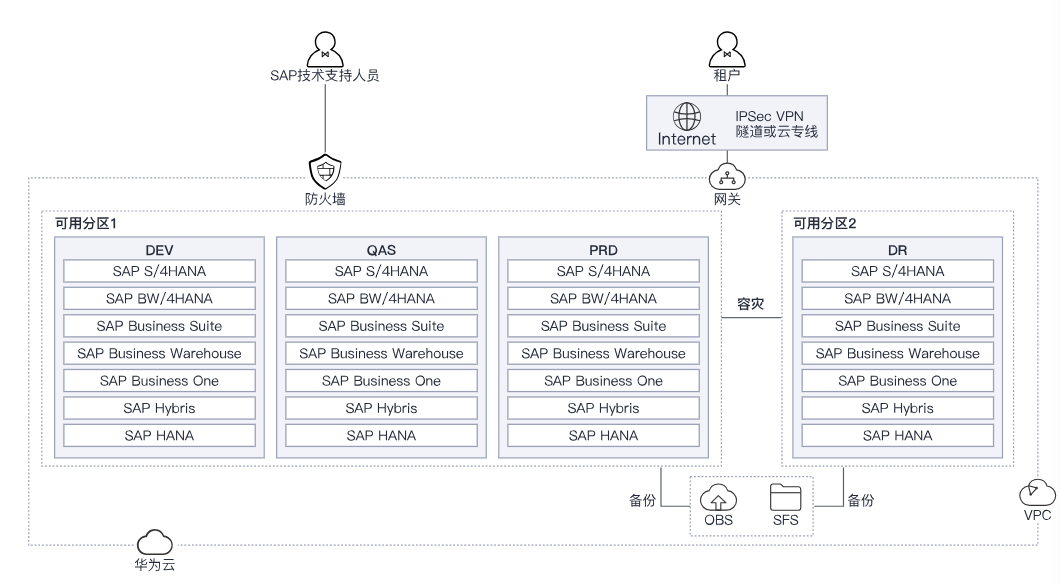Select SAP Business One box in PRD
This screenshot has width=1060, height=584.
point(603,381)
